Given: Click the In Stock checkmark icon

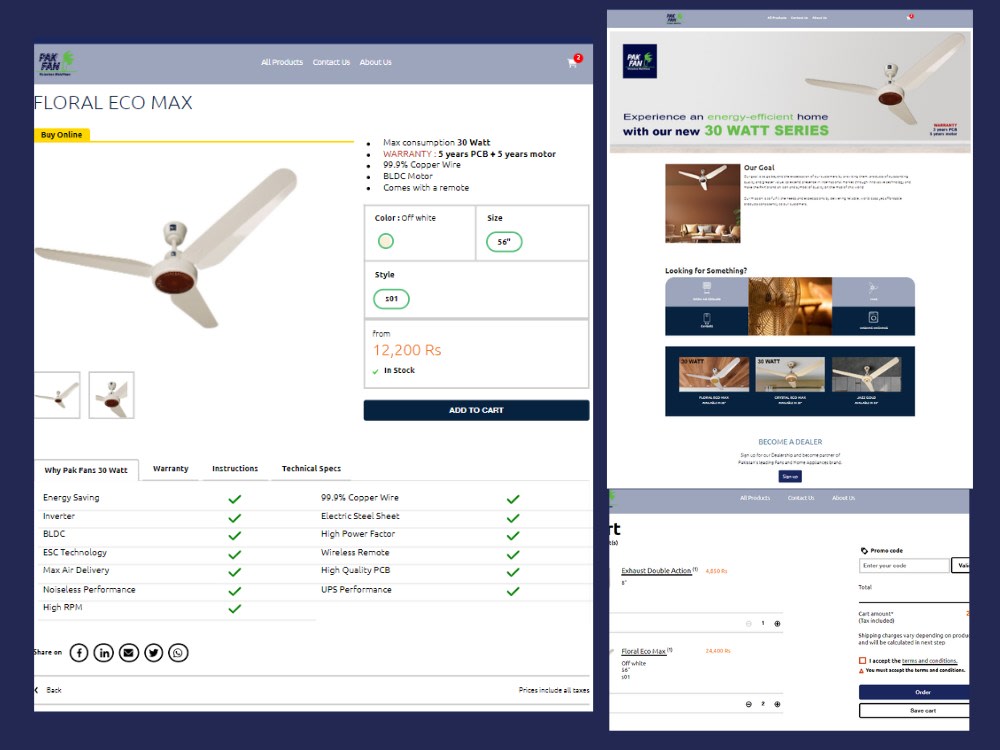Looking at the screenshot, I should pyautogui.click(x=376, y=371).
